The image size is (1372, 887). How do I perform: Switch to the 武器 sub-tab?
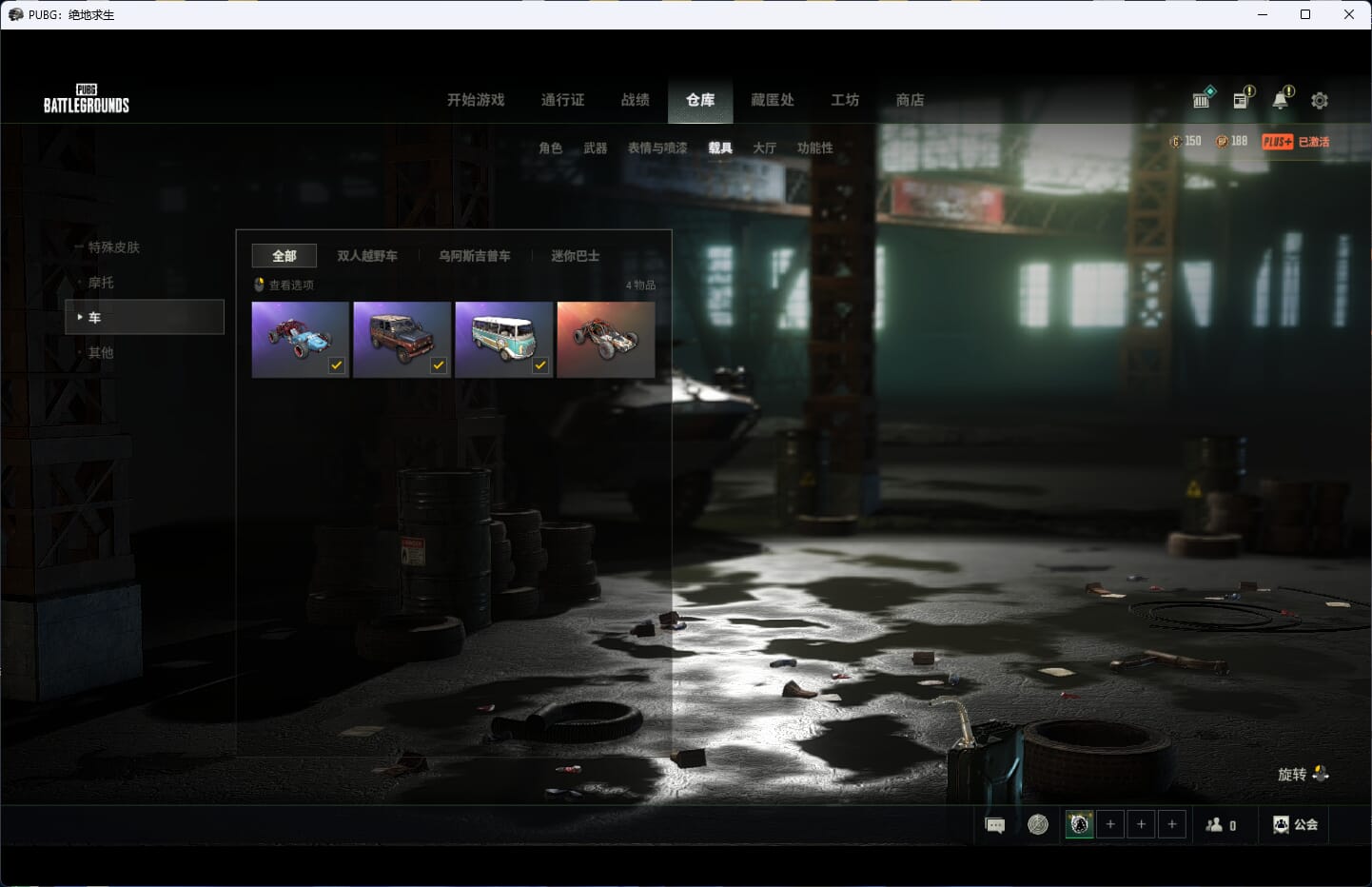[596, 148]
